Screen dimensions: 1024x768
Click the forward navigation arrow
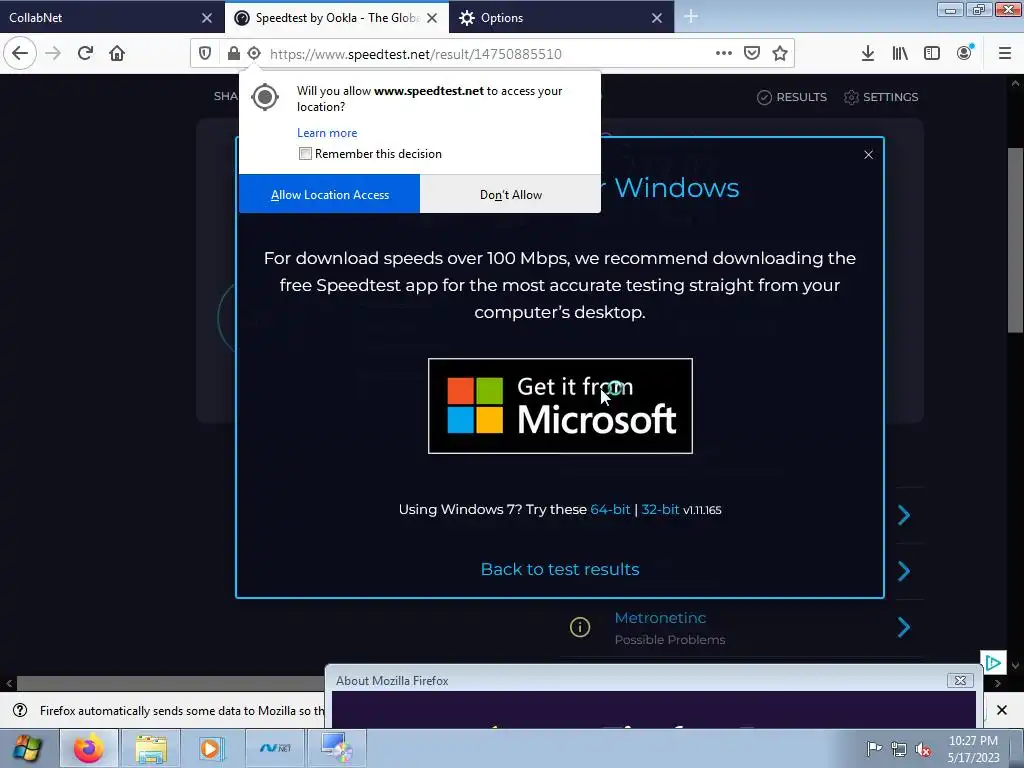click(54, 54)
